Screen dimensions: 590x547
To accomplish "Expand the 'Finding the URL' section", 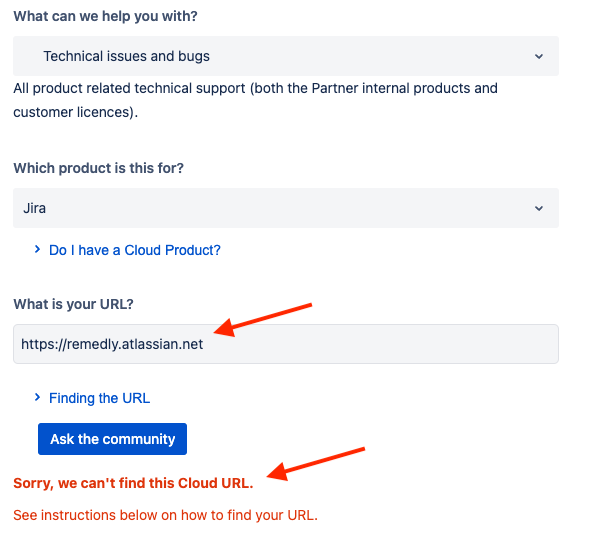I will pyautogui.click(x=99, y=398).
